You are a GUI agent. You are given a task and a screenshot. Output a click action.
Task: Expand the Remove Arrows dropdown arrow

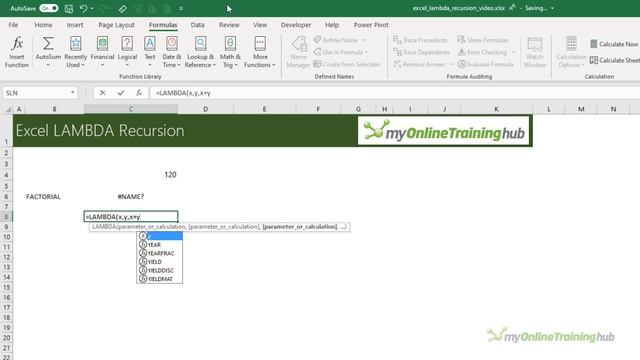pyautogui.click(x=451, y=64)
